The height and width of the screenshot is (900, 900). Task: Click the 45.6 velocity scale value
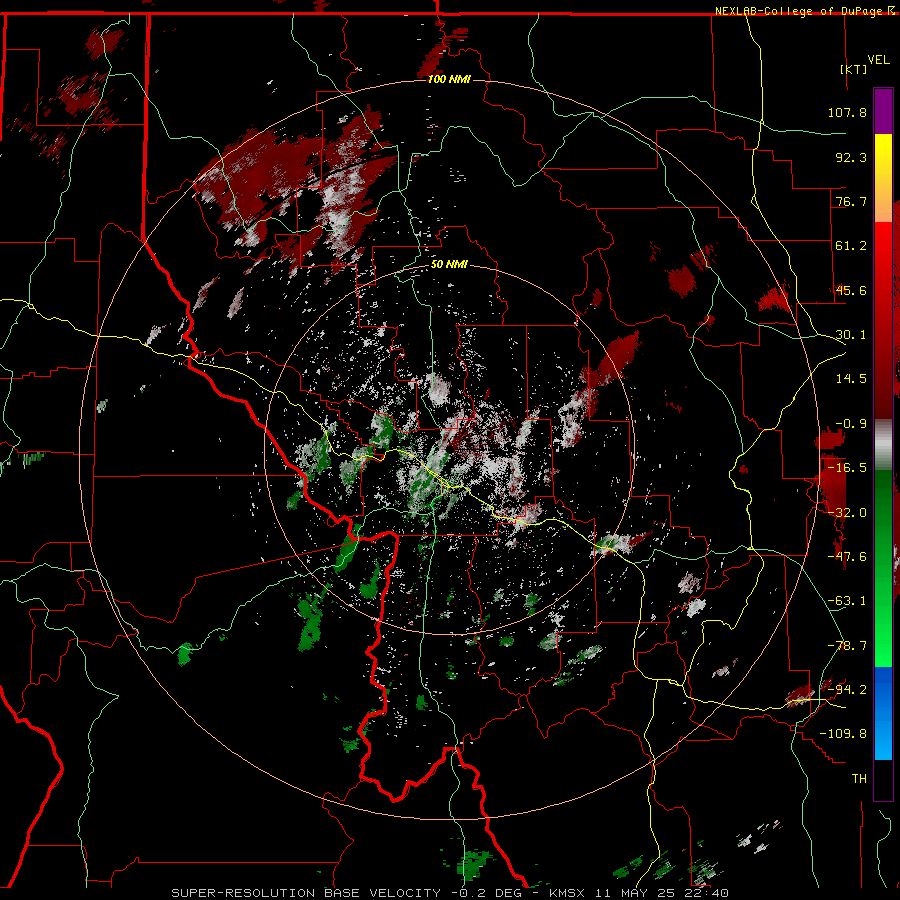tap(851, 290)
